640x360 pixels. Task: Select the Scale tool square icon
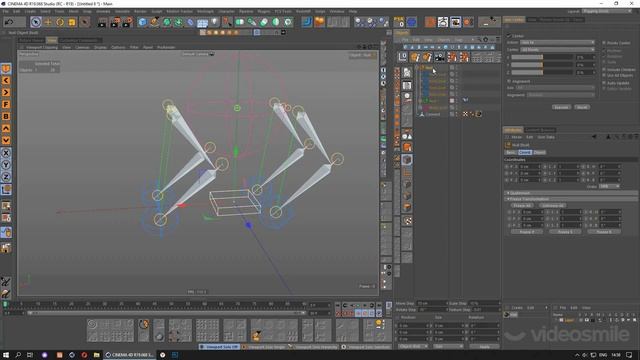[72, 22]
